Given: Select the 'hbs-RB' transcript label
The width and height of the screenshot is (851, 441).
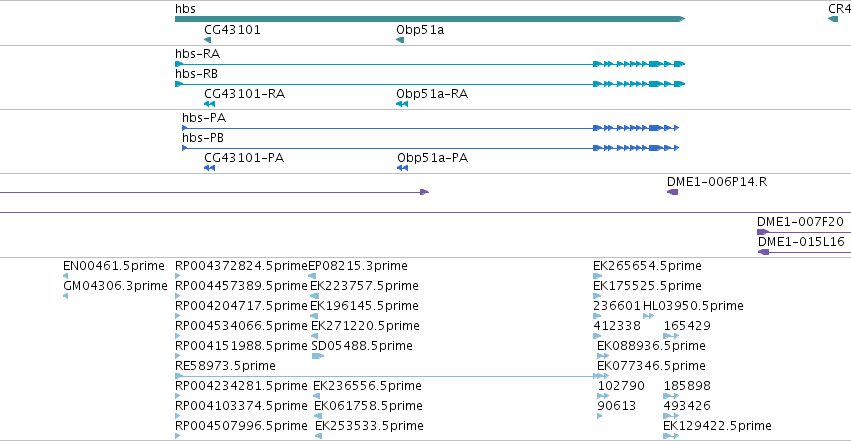Looking at the screenshot, I should point(196,74).
